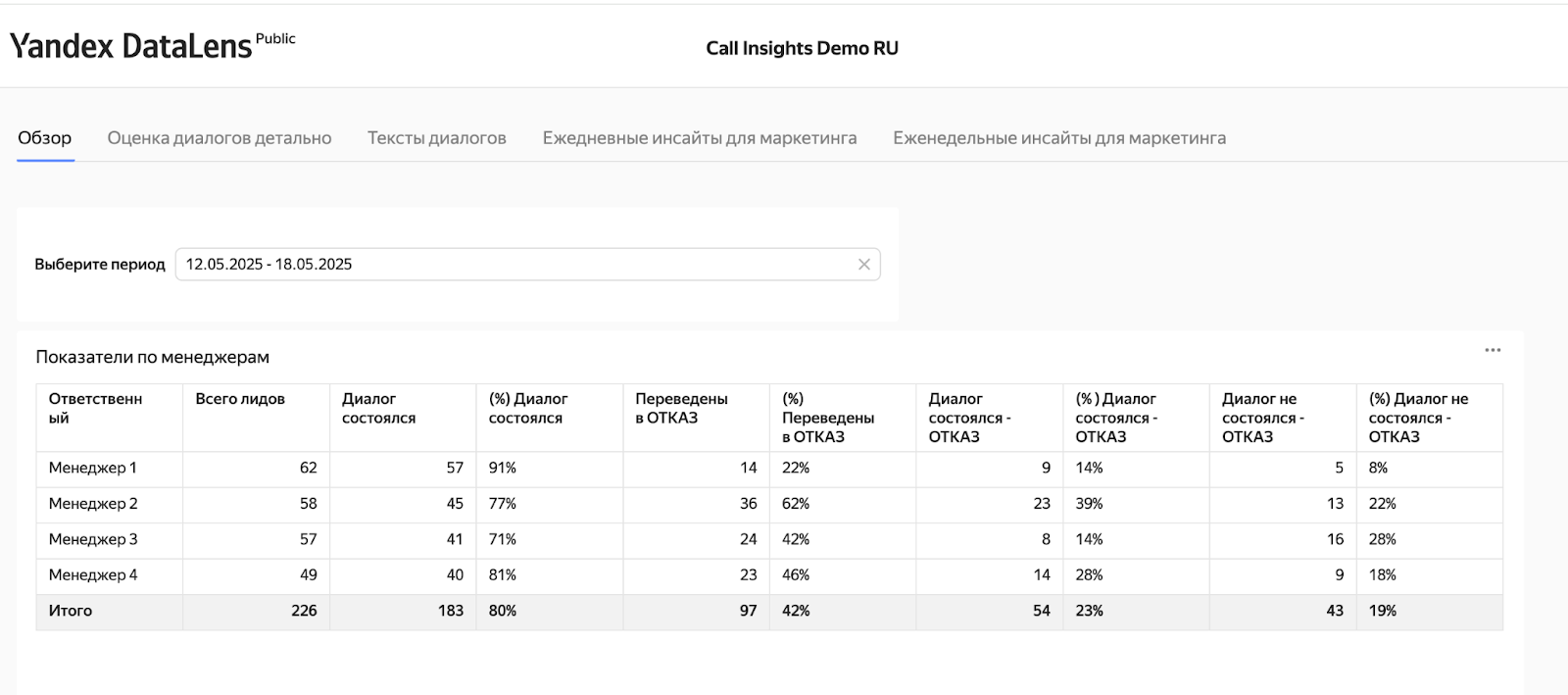Click the Менеджер 2 name cell

point(93,504)
